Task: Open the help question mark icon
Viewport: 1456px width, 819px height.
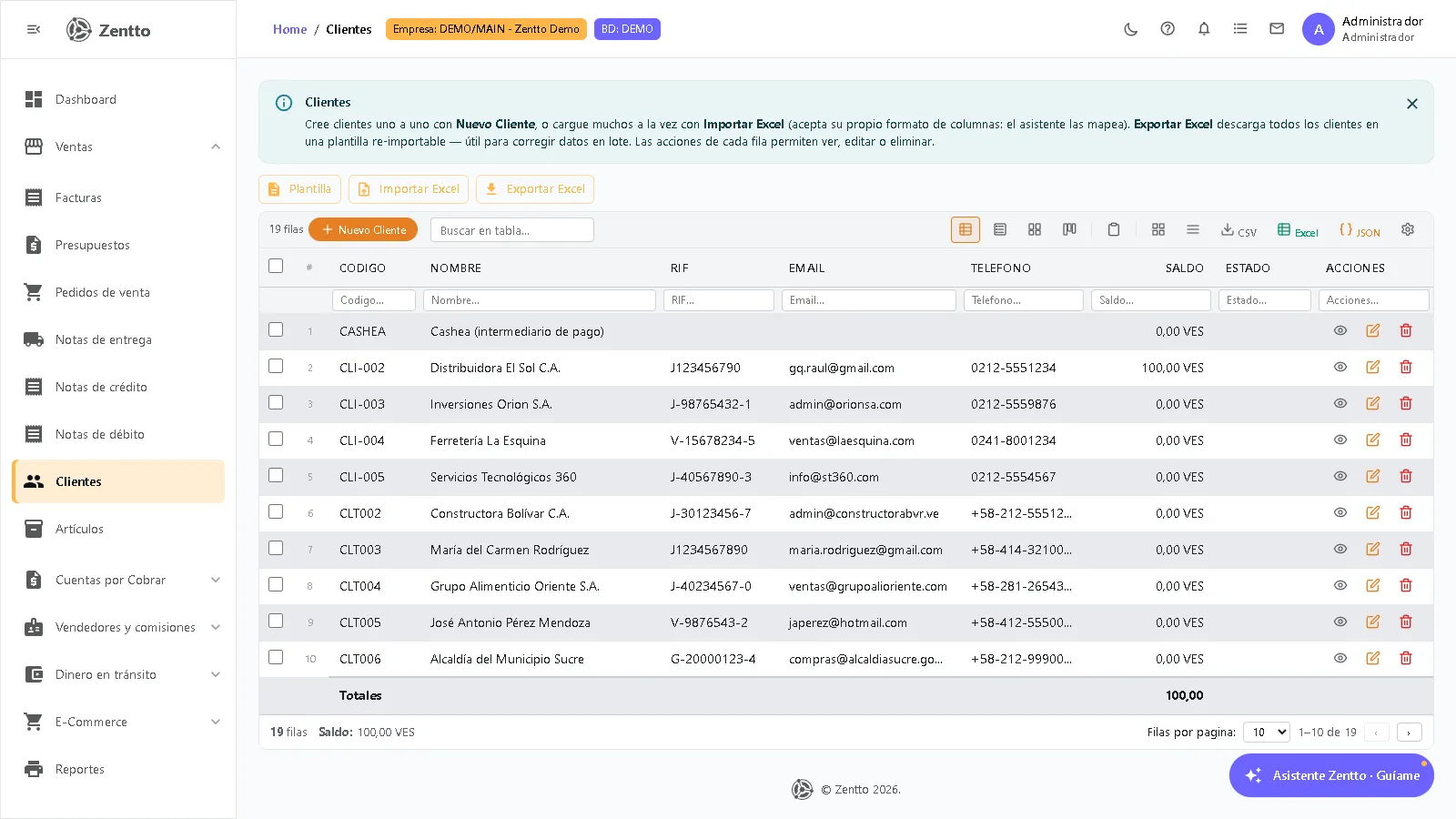Action: pos(1168,29)
